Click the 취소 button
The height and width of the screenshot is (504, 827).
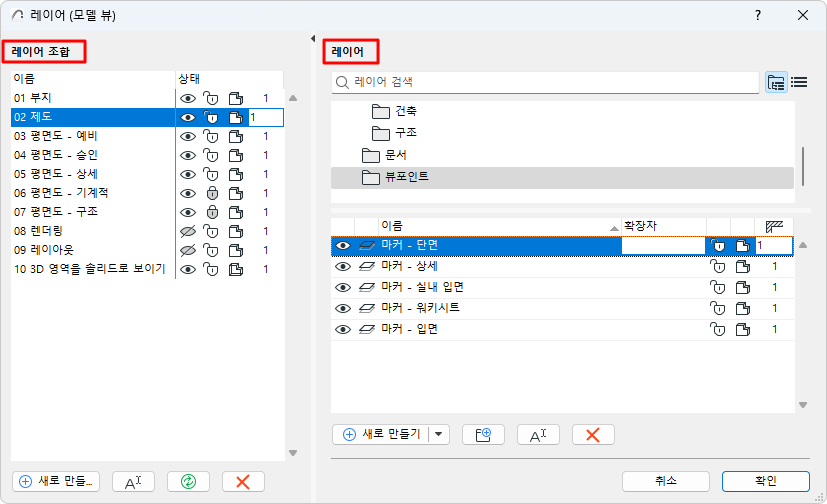pos(666,481)
